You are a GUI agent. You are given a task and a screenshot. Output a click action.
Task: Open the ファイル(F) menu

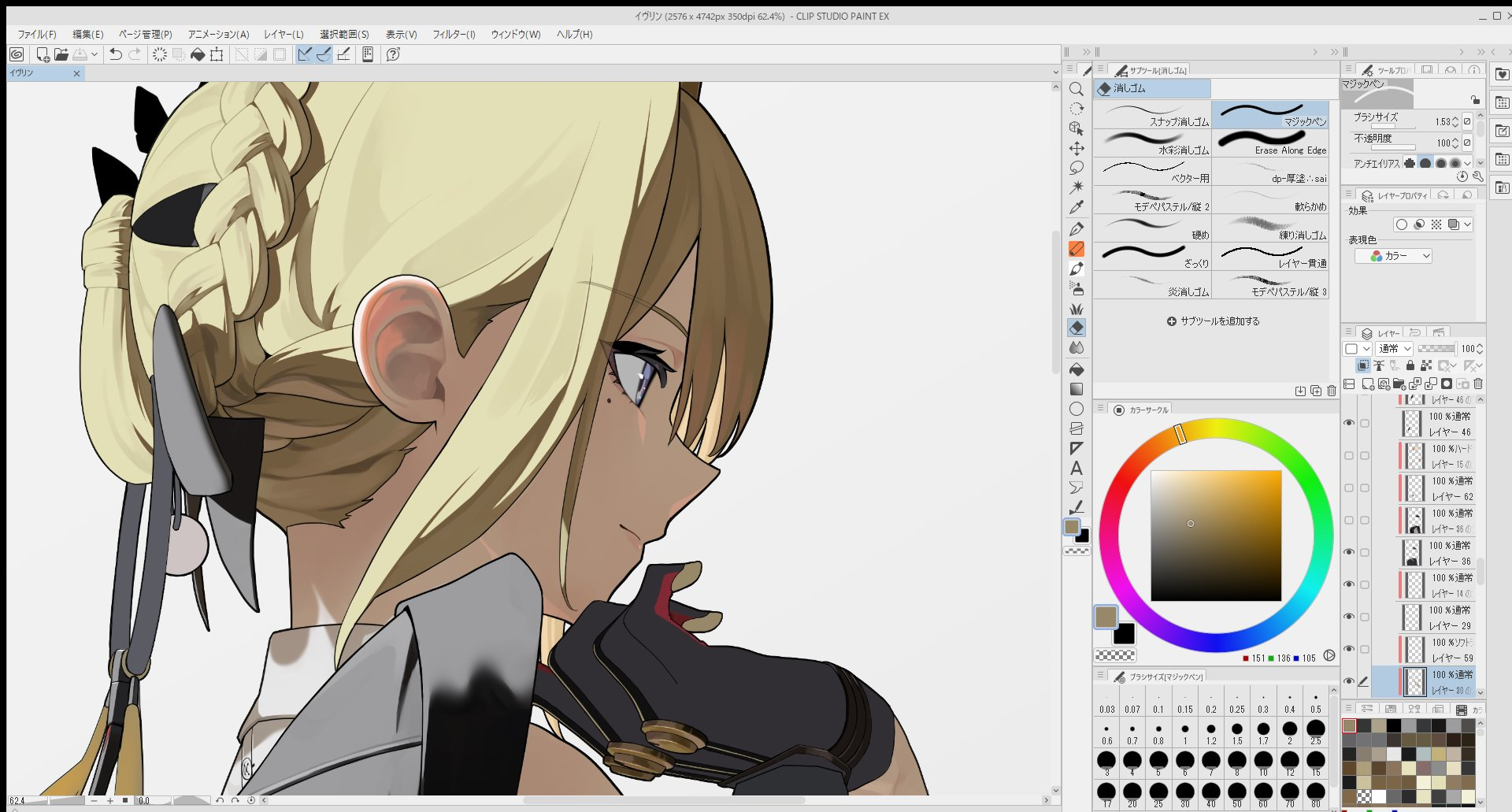37,35
